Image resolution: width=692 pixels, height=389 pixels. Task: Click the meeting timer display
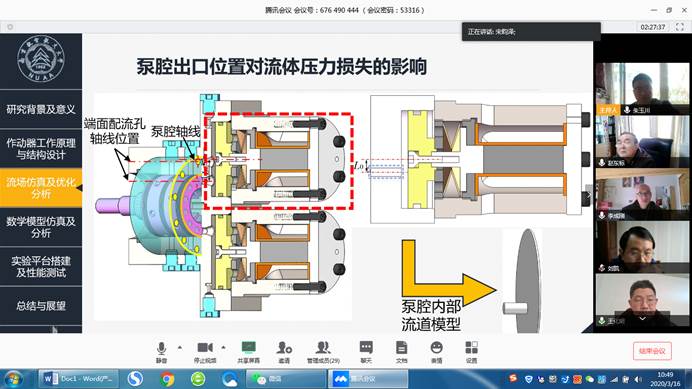pyautogui.click(x=653, y=27)
